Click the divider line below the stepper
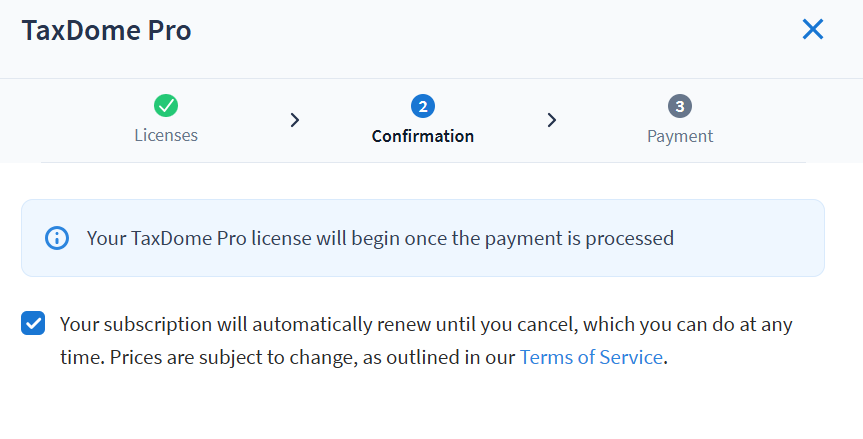 [x=422, y=162]
